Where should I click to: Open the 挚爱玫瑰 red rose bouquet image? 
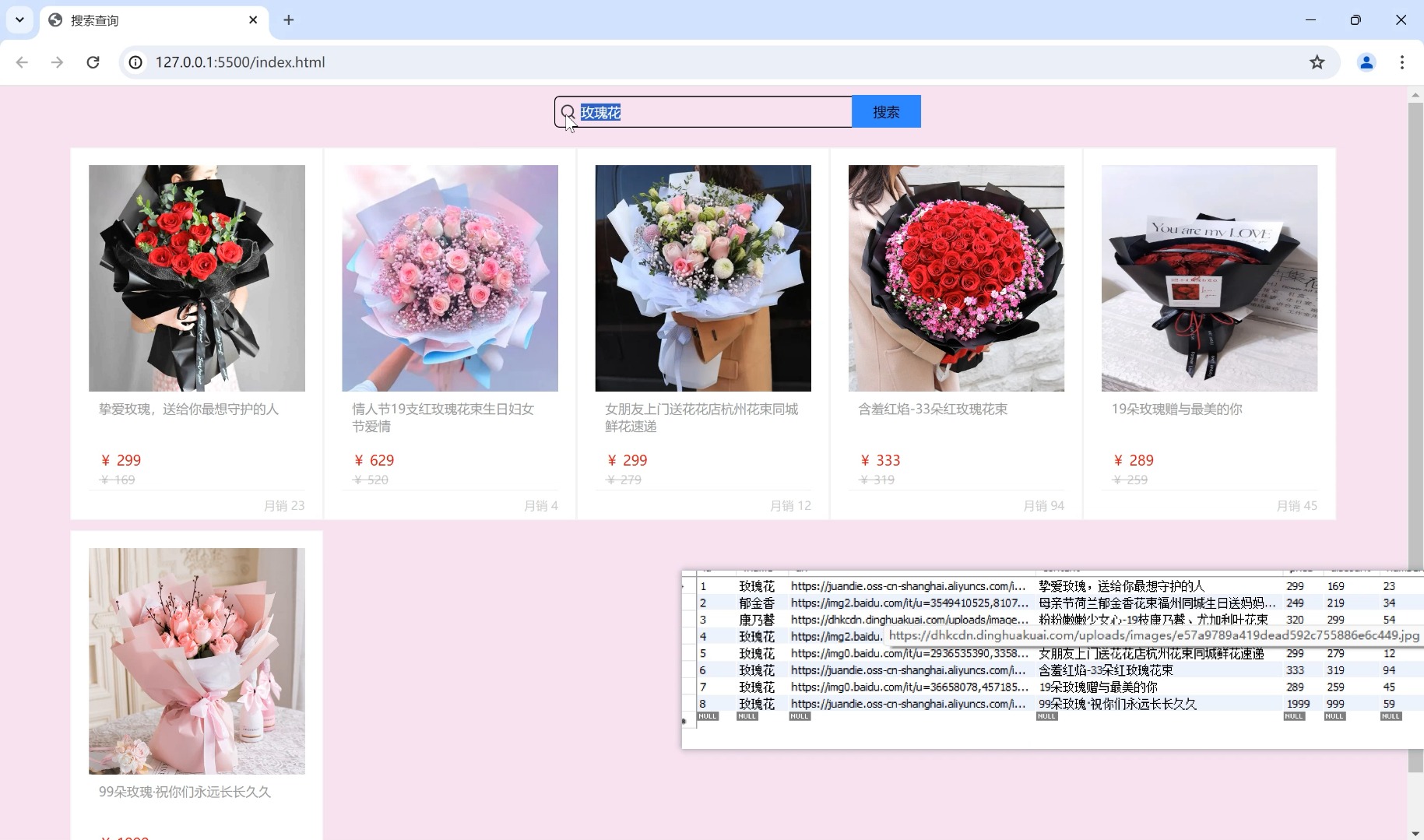pyautogui.click(x=197, y=278)
